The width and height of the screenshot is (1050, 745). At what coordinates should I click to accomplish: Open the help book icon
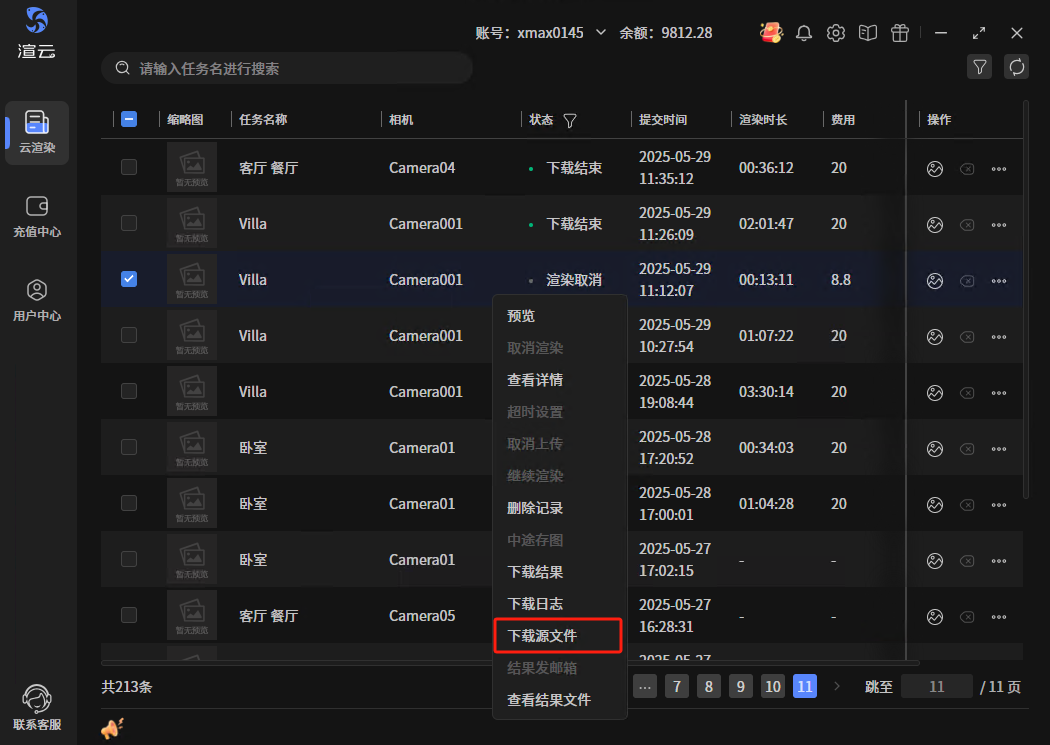[868, 33]
